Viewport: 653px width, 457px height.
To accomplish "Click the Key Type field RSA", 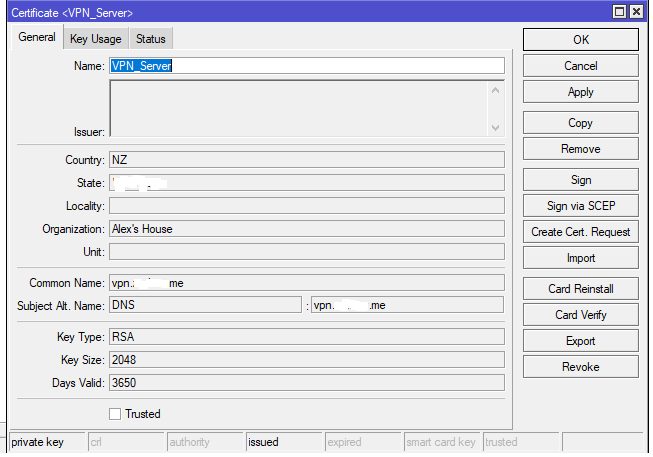I will [x=307, y=337].
